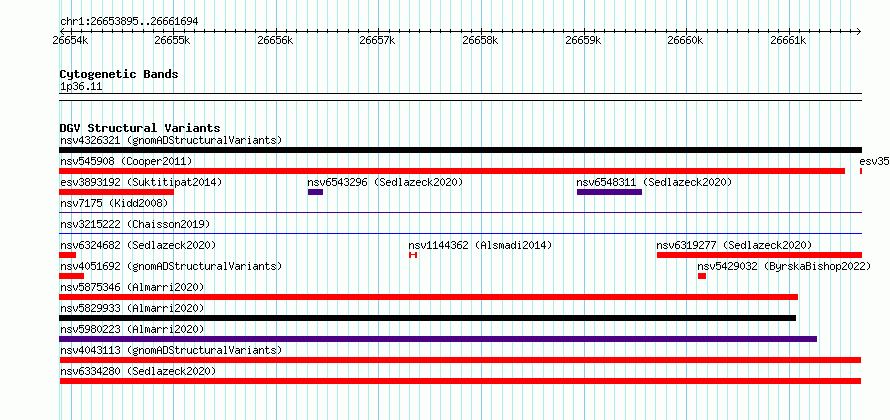Open the esv3893192 (Suktitipat2014) label
Image resolution: width=890 pixels, height=420 pixels.
(x=141, y=182)
